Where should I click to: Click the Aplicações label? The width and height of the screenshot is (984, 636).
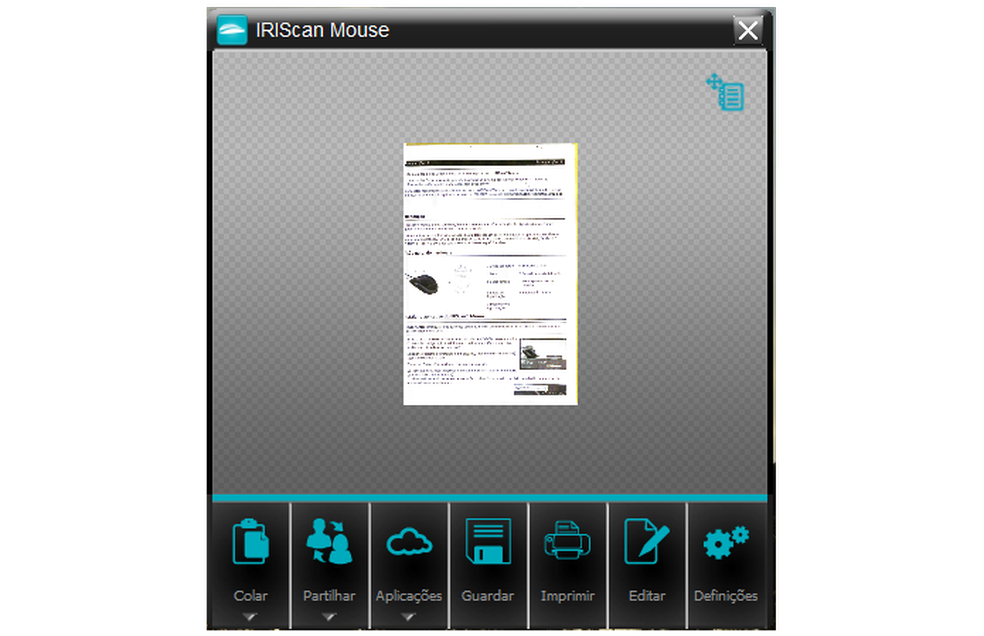pos(409,596)
